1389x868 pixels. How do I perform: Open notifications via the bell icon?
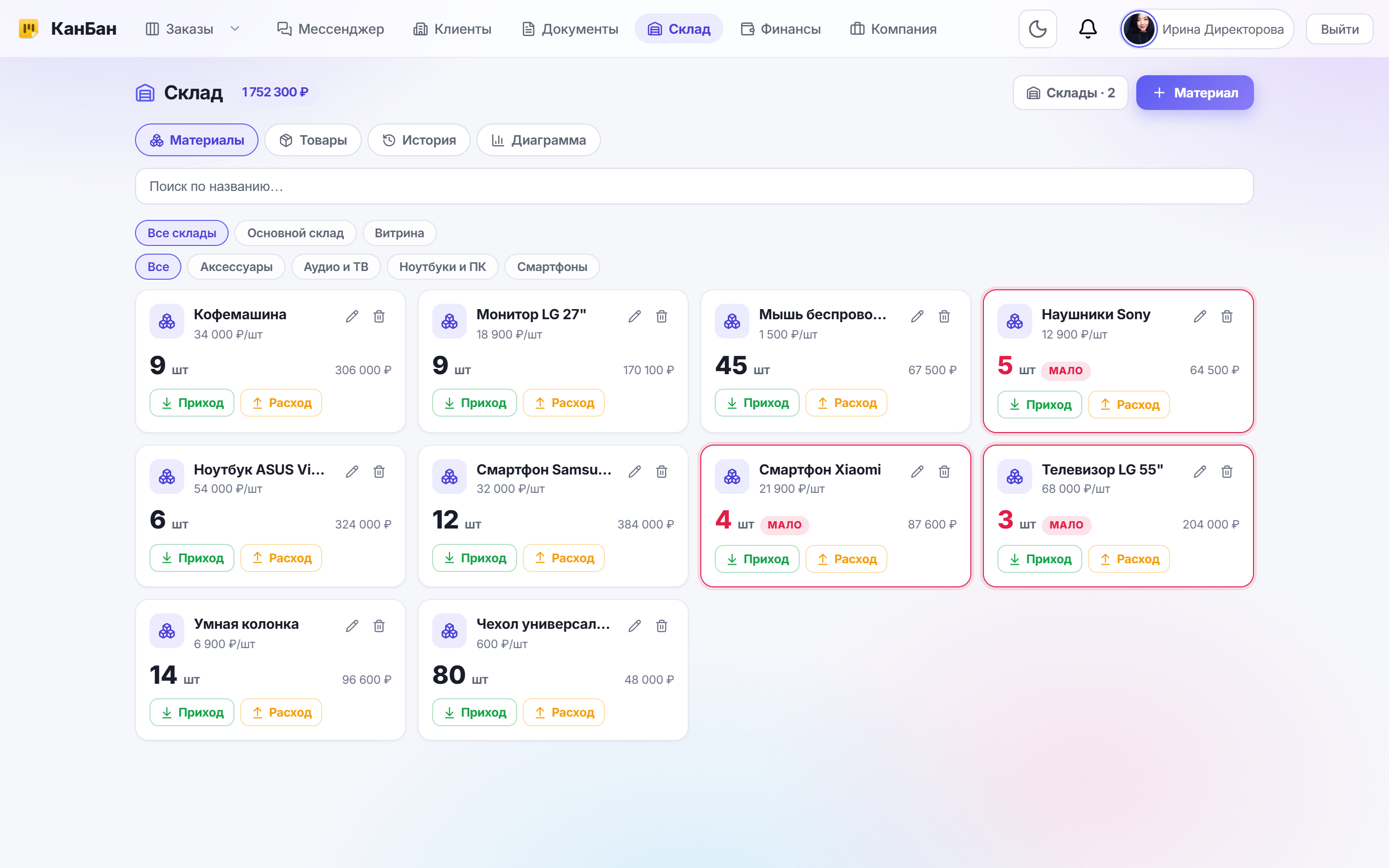pos(1088,29)
